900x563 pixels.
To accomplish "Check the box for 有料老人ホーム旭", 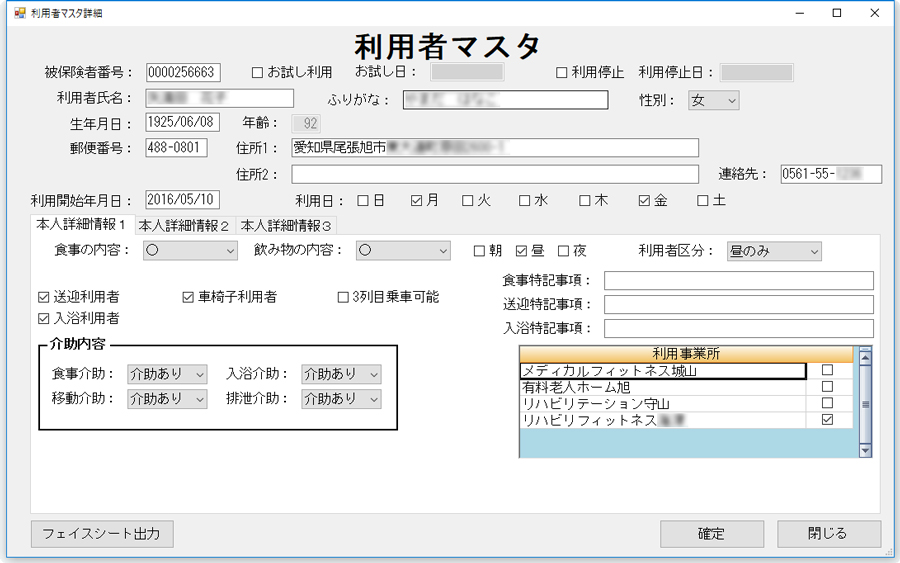I will click(827, 387).
